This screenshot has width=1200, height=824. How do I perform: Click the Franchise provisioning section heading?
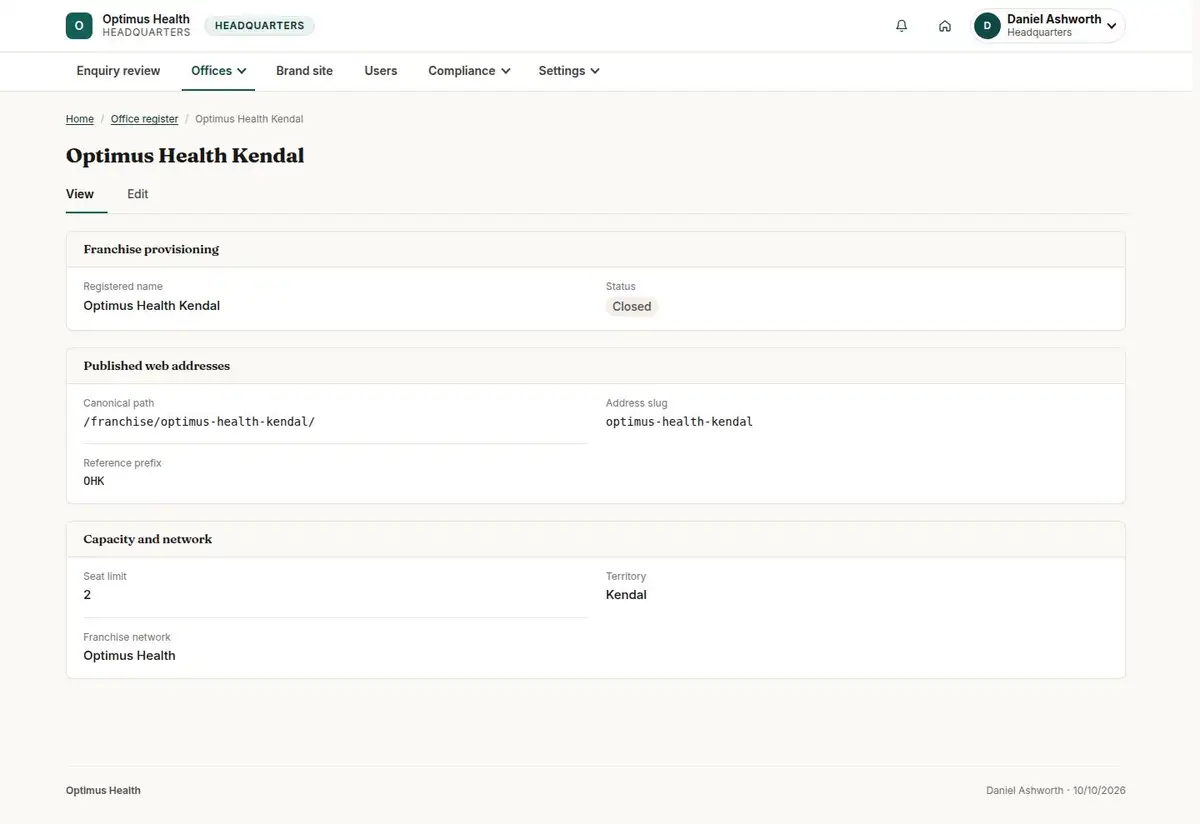click(x=151, y=249)
